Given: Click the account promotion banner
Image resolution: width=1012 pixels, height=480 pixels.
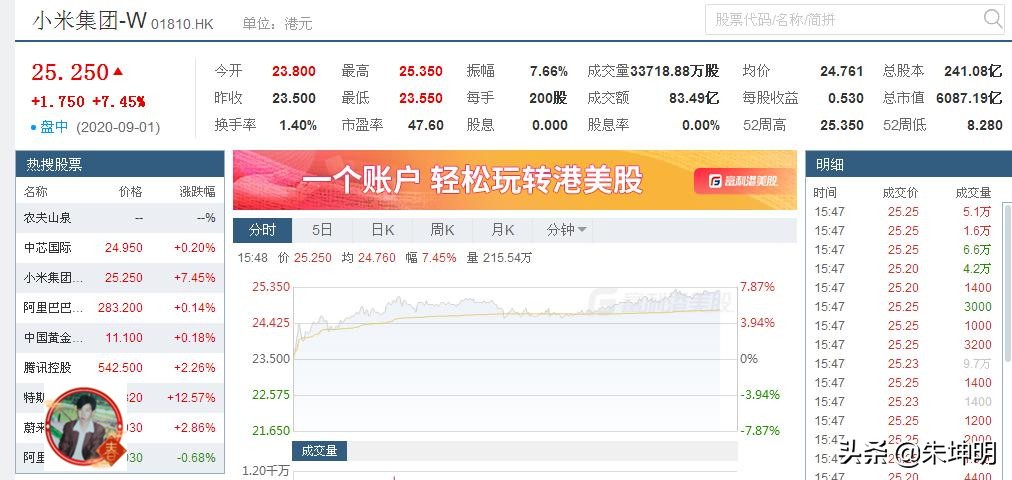Looking at the screenshot, I should (470, 181).
